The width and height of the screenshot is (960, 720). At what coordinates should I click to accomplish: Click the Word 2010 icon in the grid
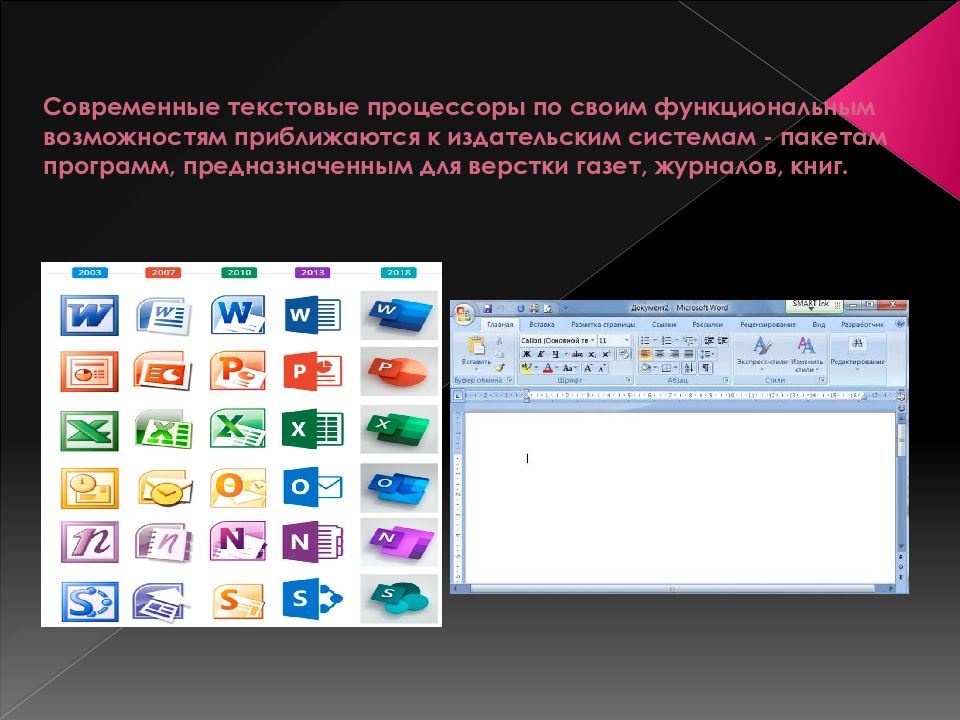tap(238, 315)
